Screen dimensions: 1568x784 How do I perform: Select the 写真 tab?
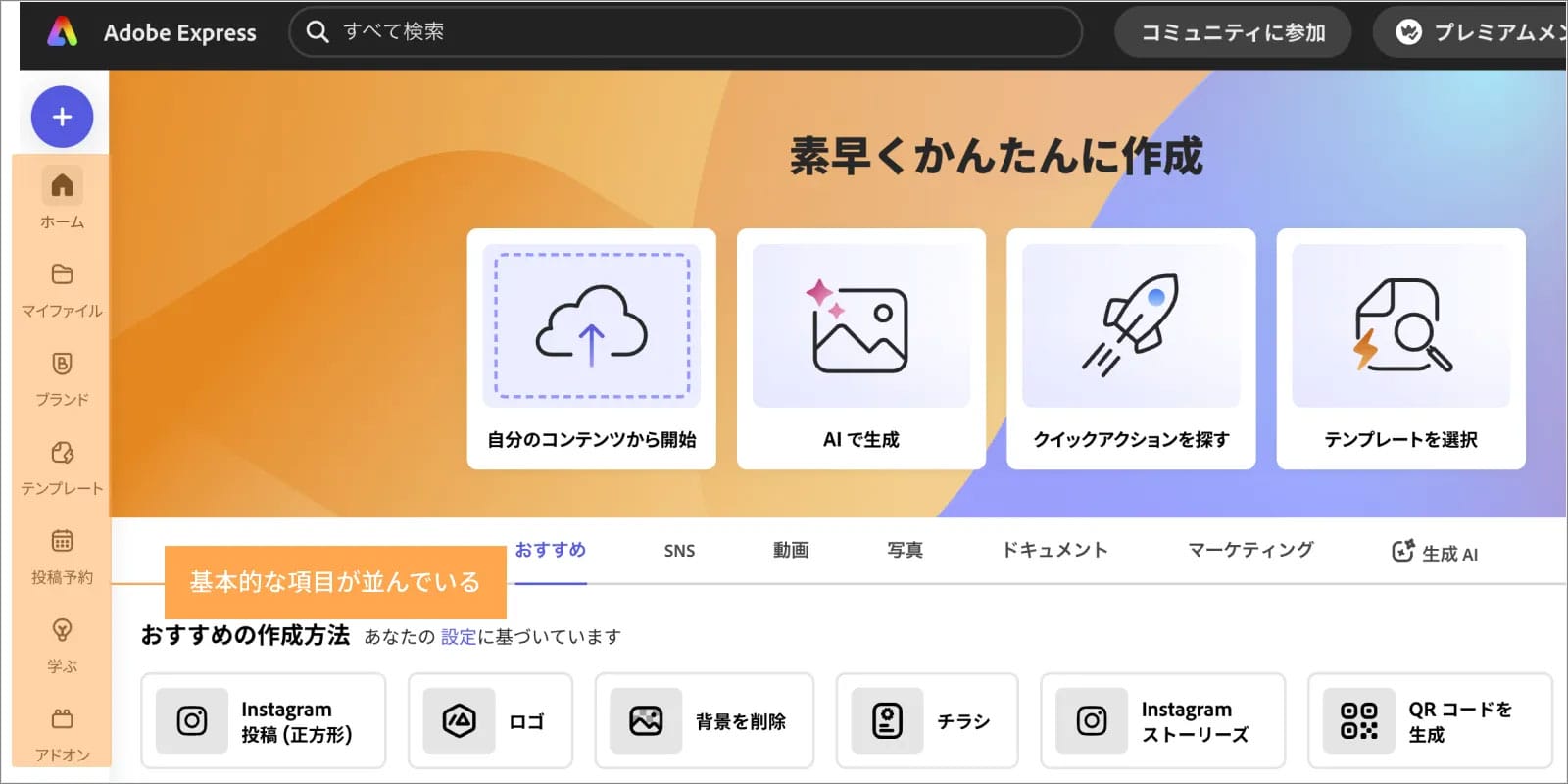click(x=905, y=551)
